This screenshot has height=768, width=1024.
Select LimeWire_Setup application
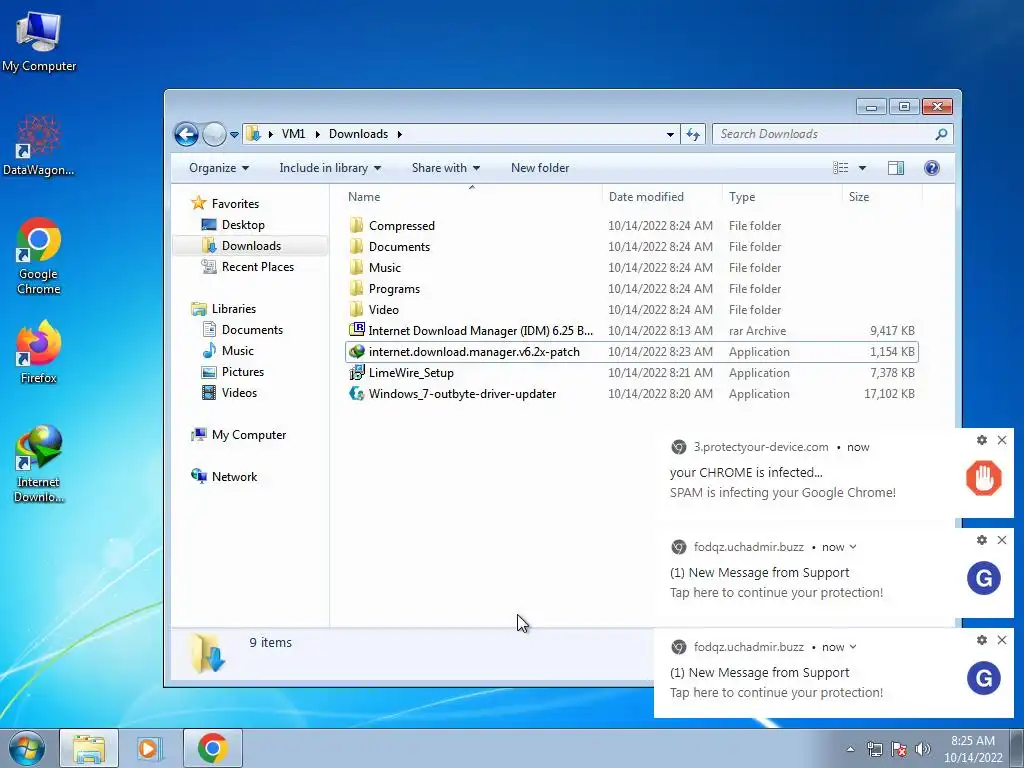[x=632, y=373]
